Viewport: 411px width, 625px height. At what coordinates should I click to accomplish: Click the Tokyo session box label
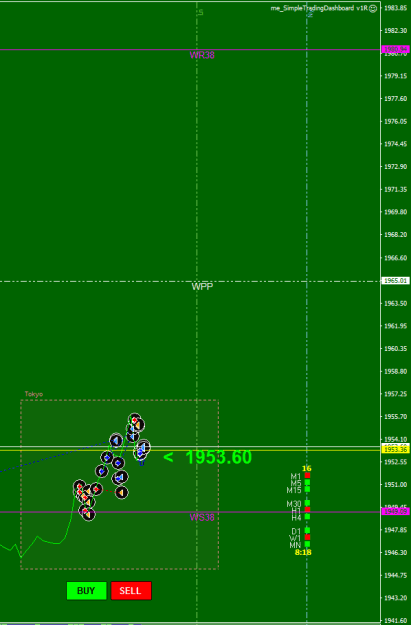pos(34,394)
